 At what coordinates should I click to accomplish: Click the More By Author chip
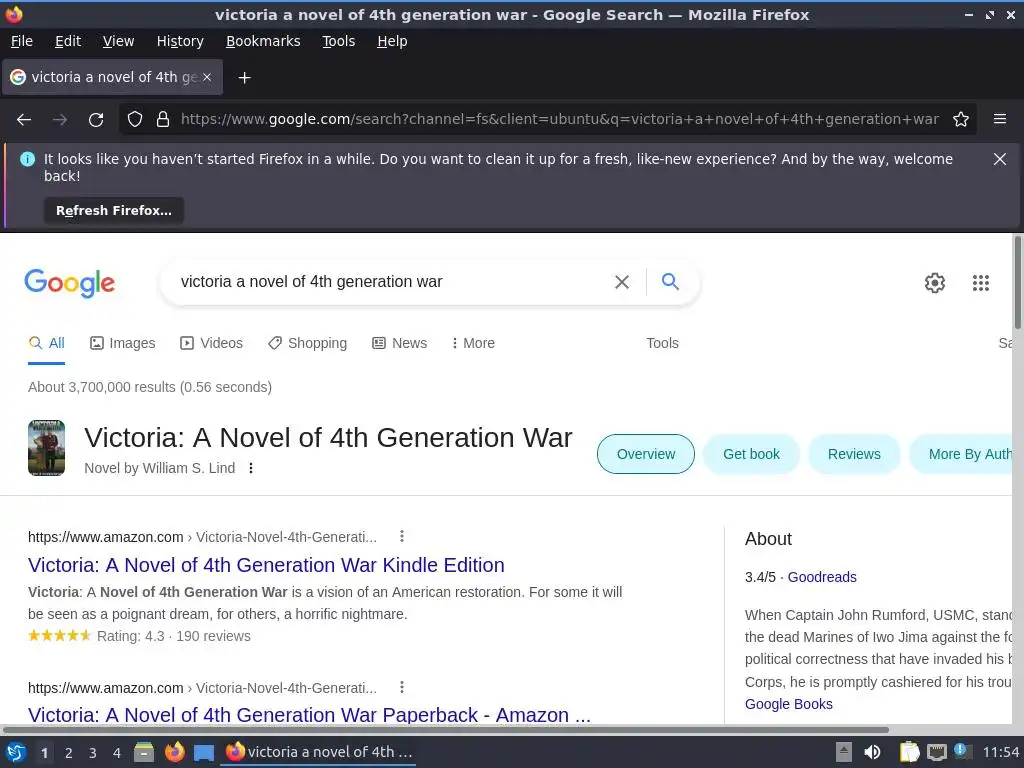[961, 454]
